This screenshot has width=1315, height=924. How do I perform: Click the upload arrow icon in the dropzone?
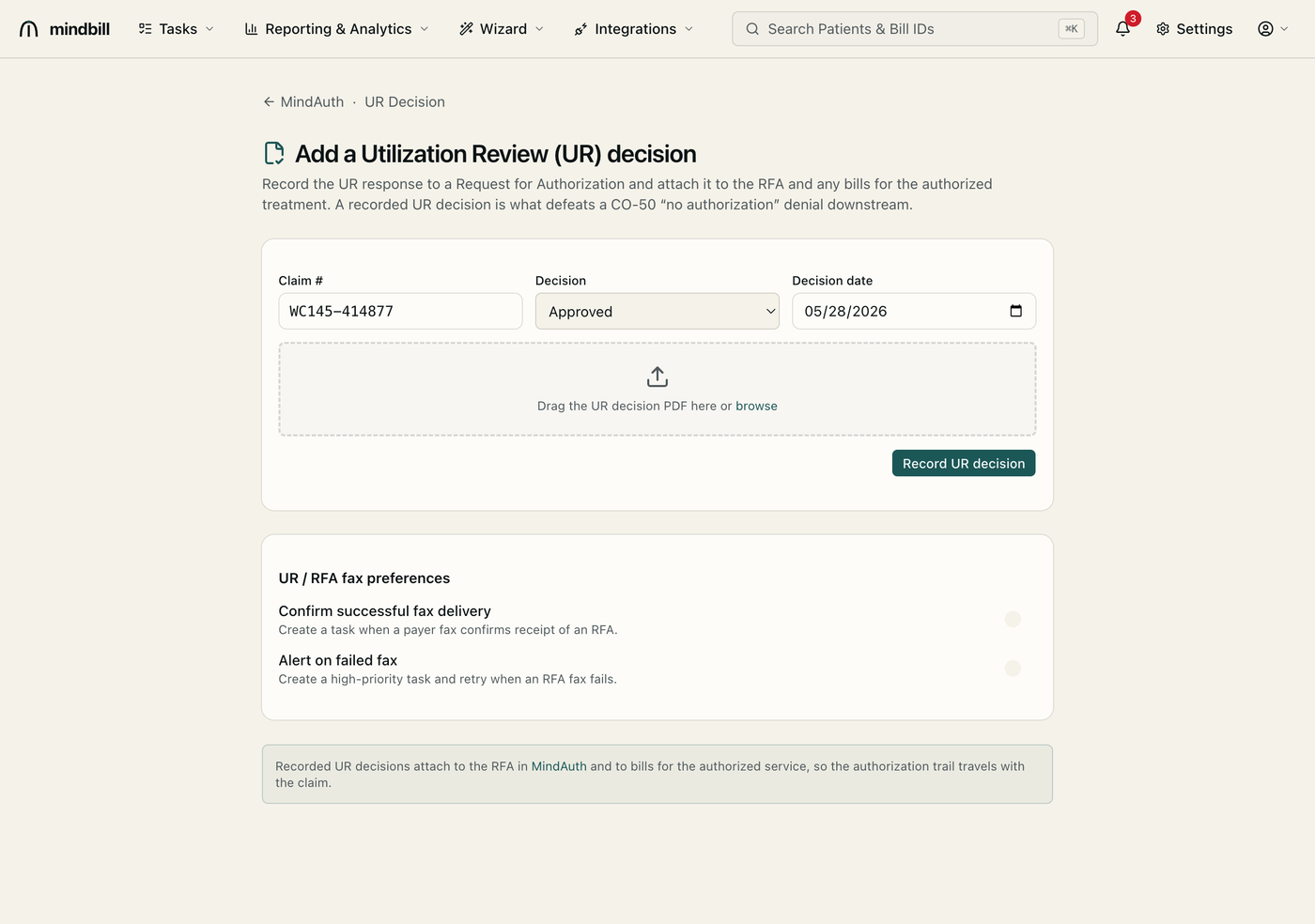click(657, 377)
